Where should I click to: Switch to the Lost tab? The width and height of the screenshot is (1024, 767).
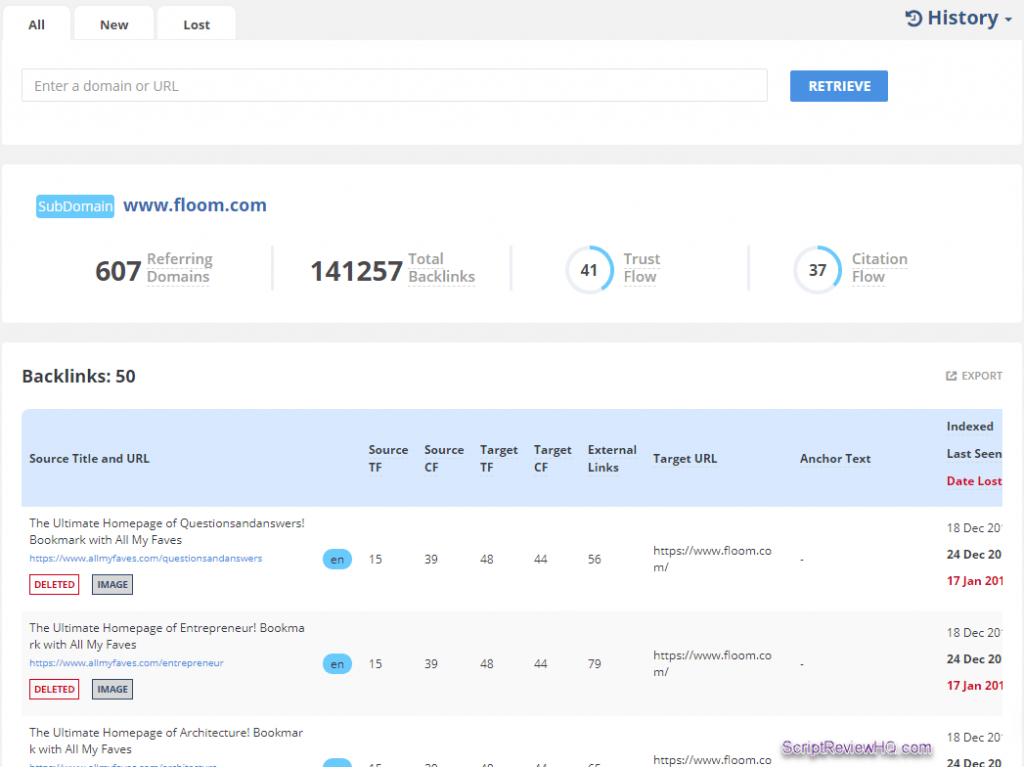(196, 25)
